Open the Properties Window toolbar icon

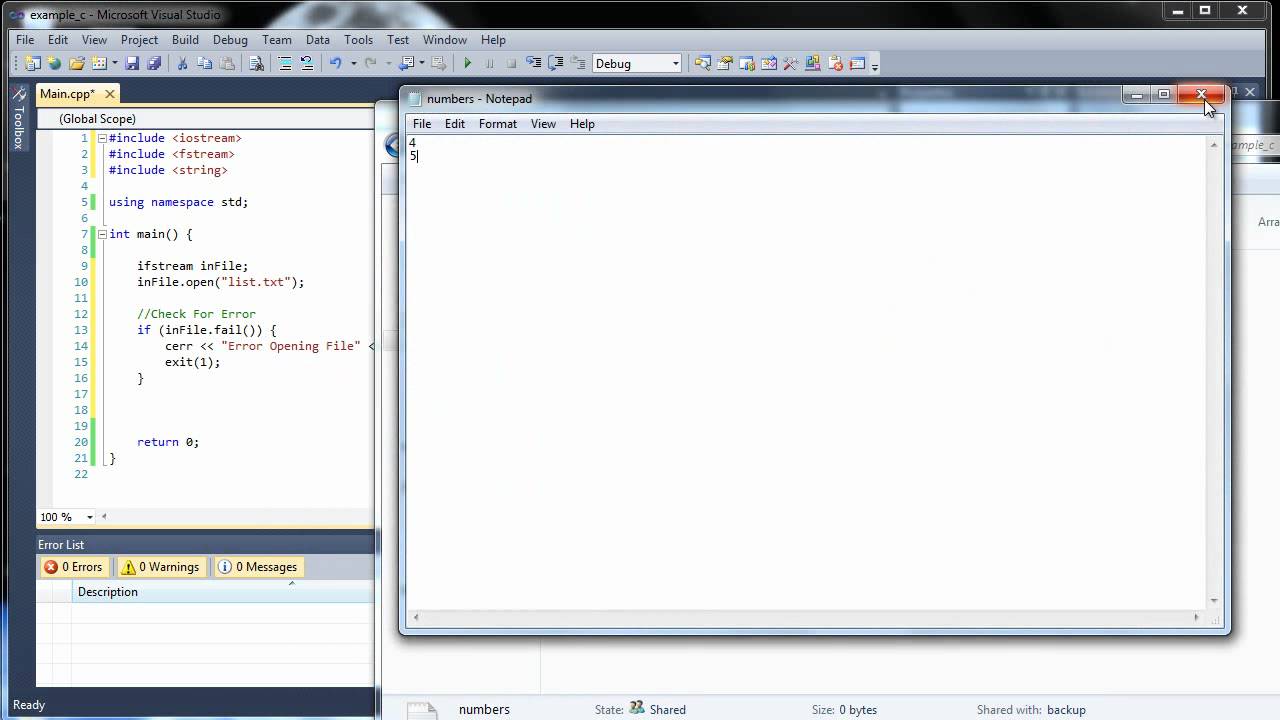[725, 63]
